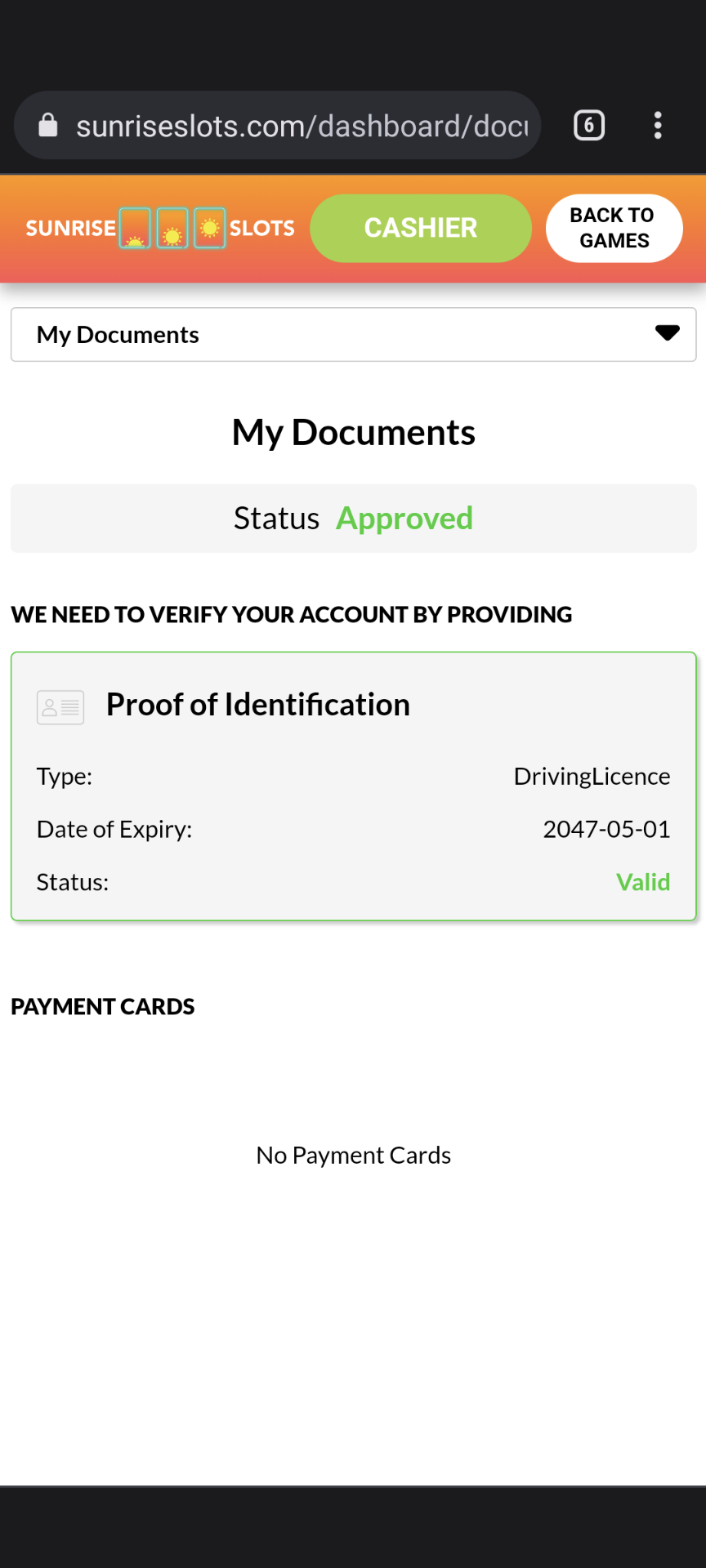
Task: Open the browser three-dot menu
Action: [x=658, y=125]
